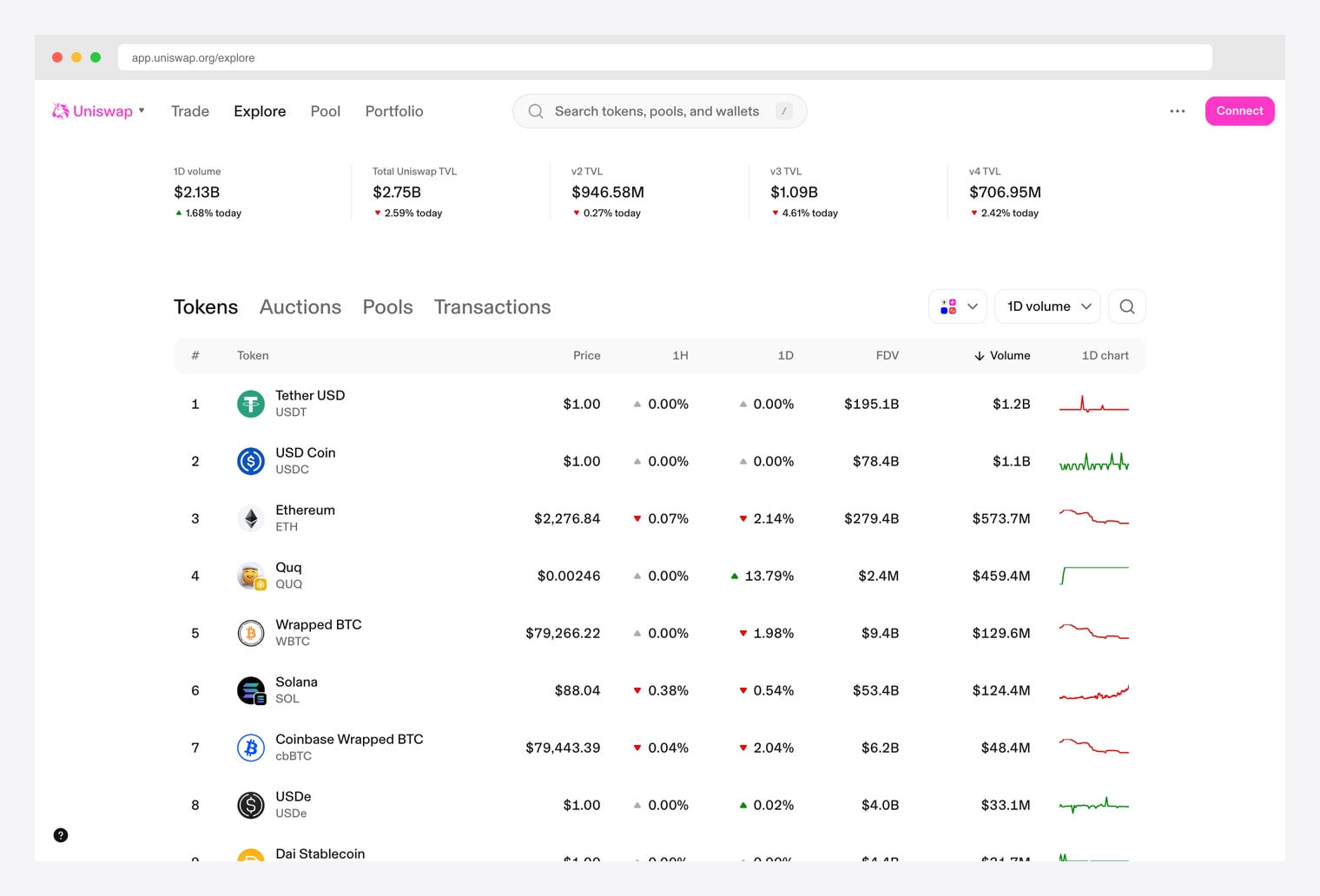The height and width of the screenshot is (896, 1320).
Task: Click the Connect wallet button
Action: [1239, 111]
